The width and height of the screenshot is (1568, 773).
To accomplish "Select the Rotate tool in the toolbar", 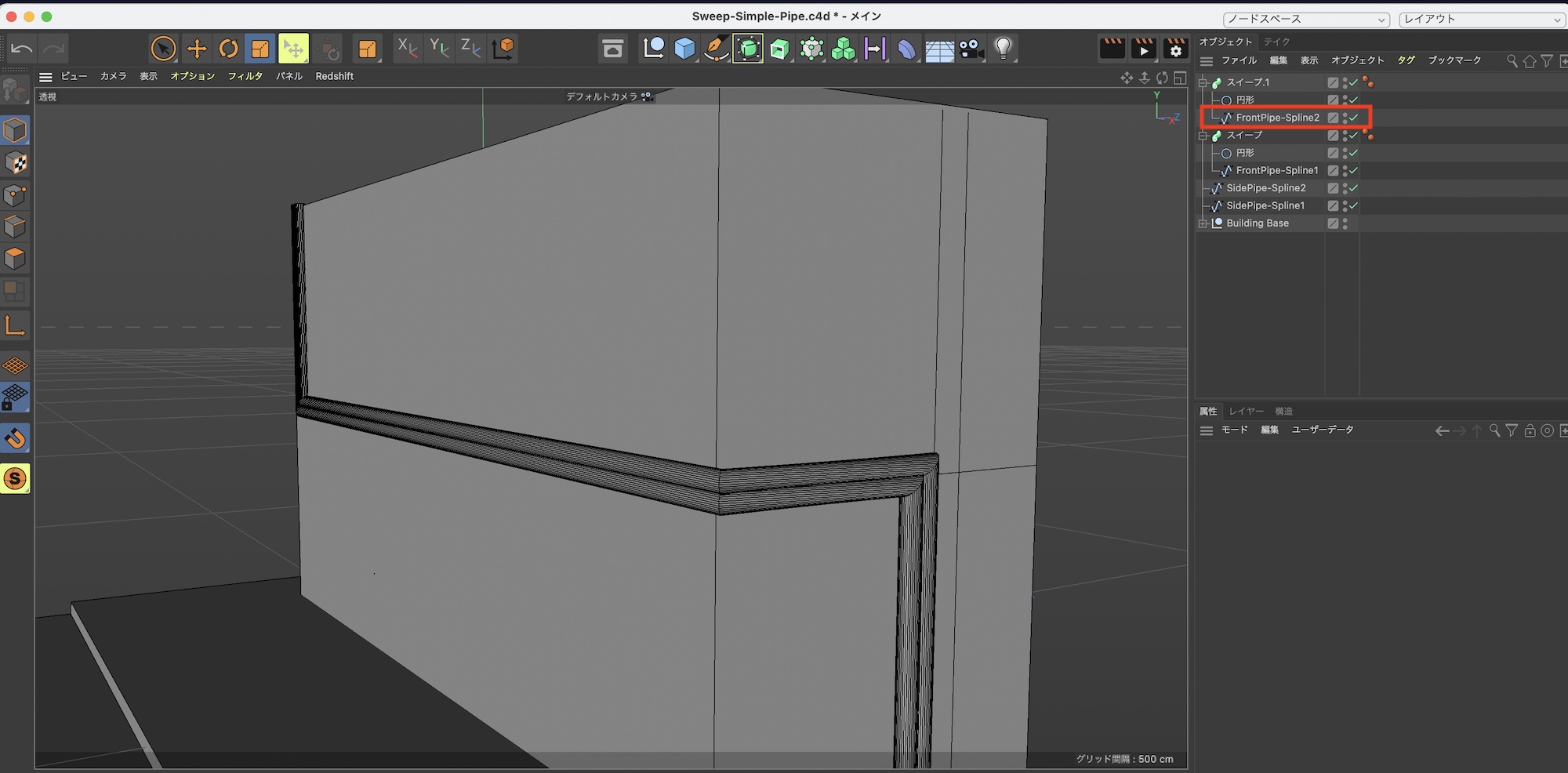I will click(228, 49).
